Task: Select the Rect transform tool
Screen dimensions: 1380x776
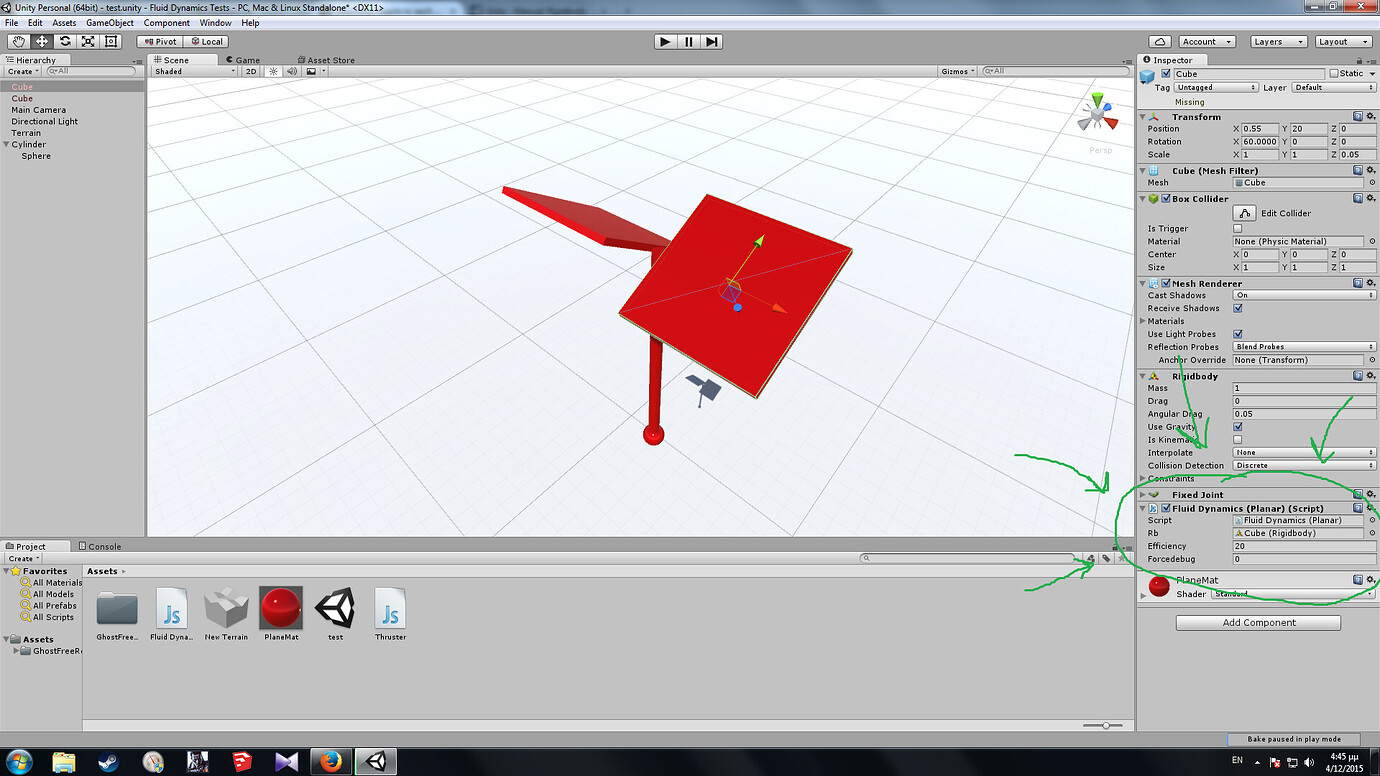Action: click(x=110, y=41)
